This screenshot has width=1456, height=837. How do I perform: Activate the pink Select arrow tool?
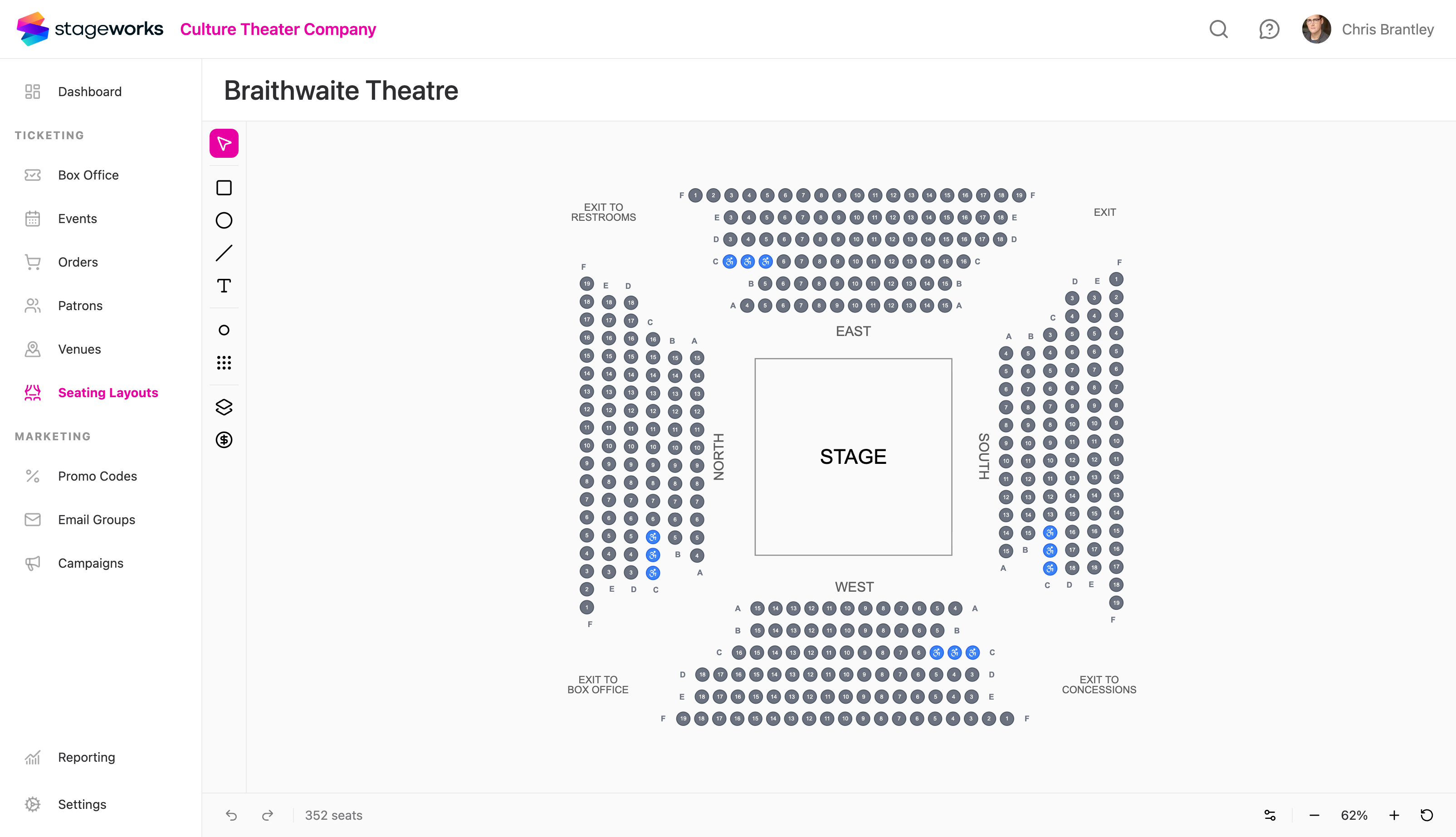[x=224, y=143]
